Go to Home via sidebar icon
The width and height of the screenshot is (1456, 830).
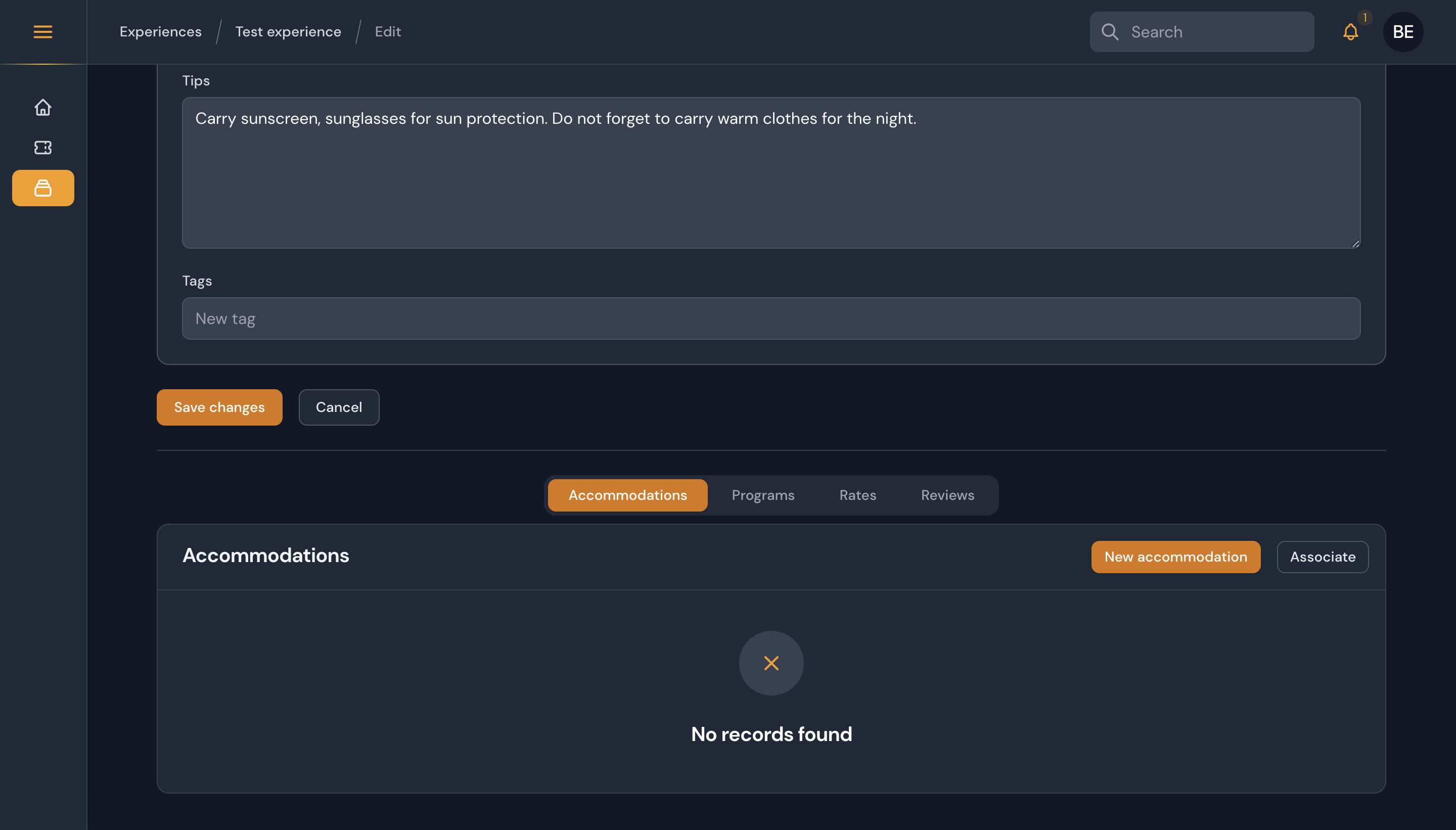pos(43,107)
